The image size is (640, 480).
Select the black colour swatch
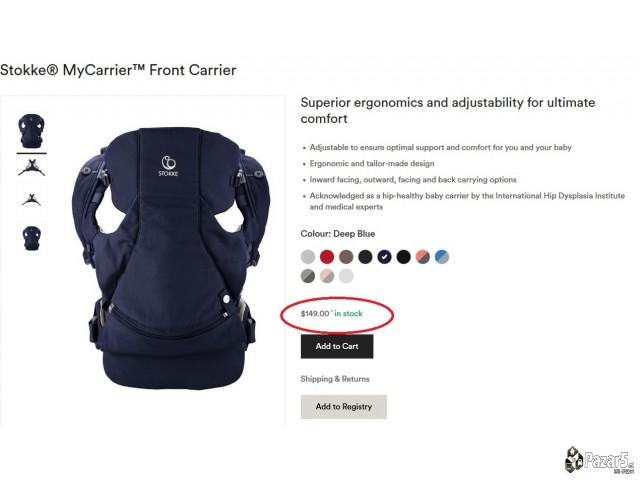click(x=404, y=257)
